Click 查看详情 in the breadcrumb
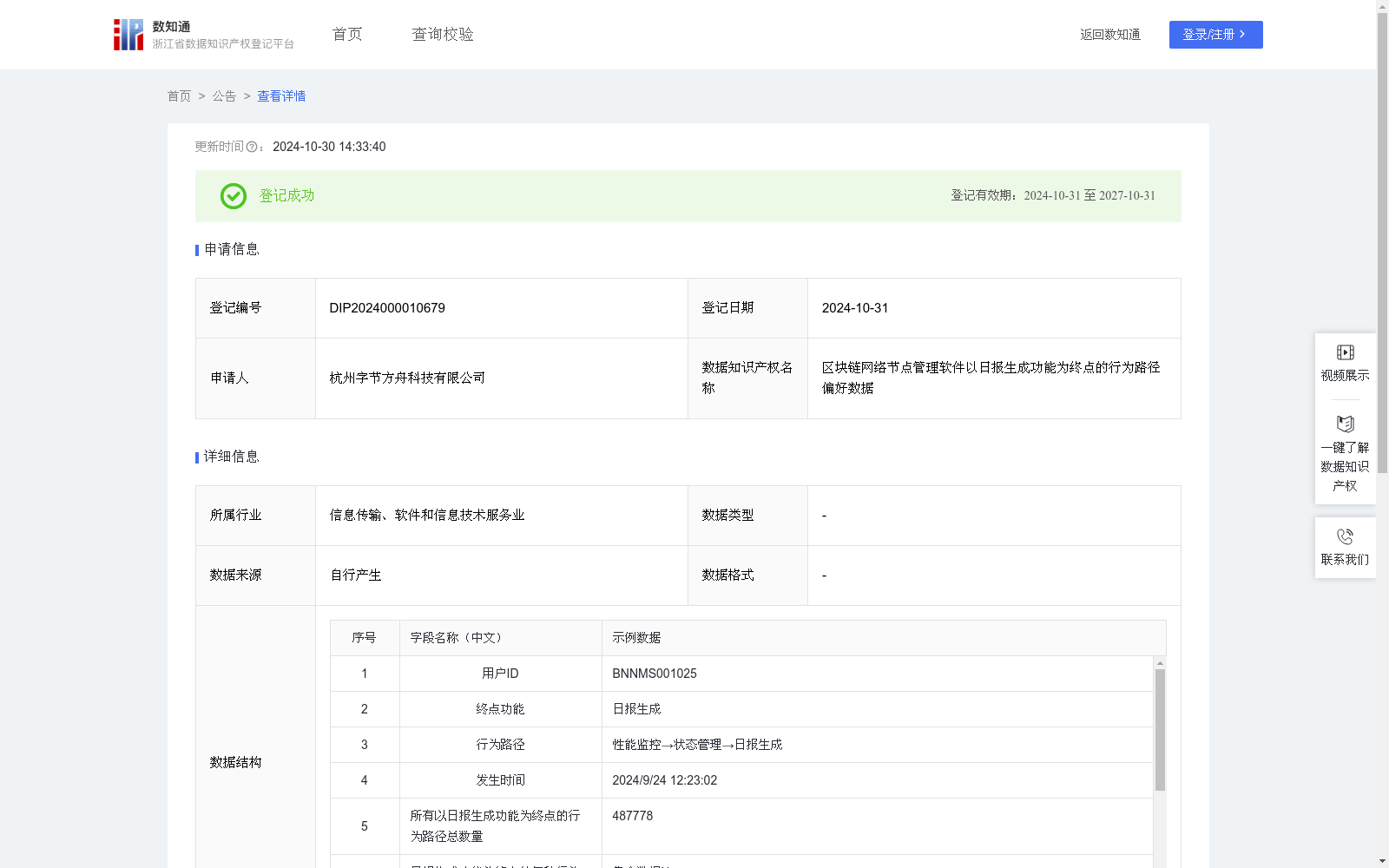This screenshot has width=1389, height=868. coord(281,96)
